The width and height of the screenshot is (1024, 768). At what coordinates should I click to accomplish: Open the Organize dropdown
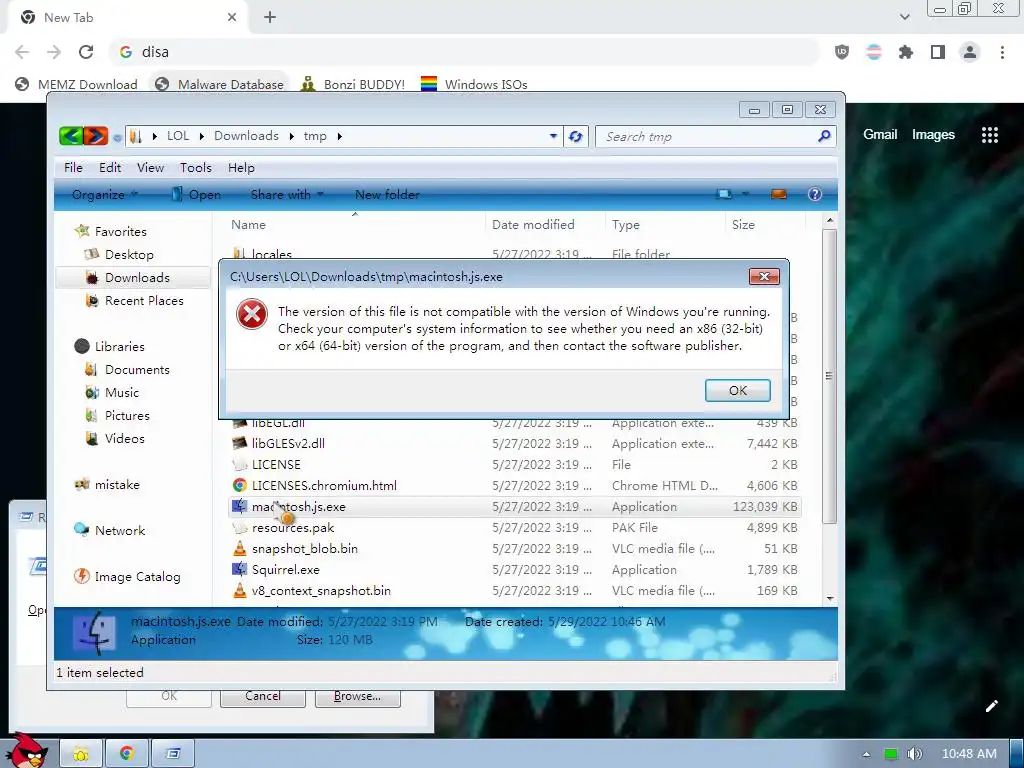(x=104, y=194)
